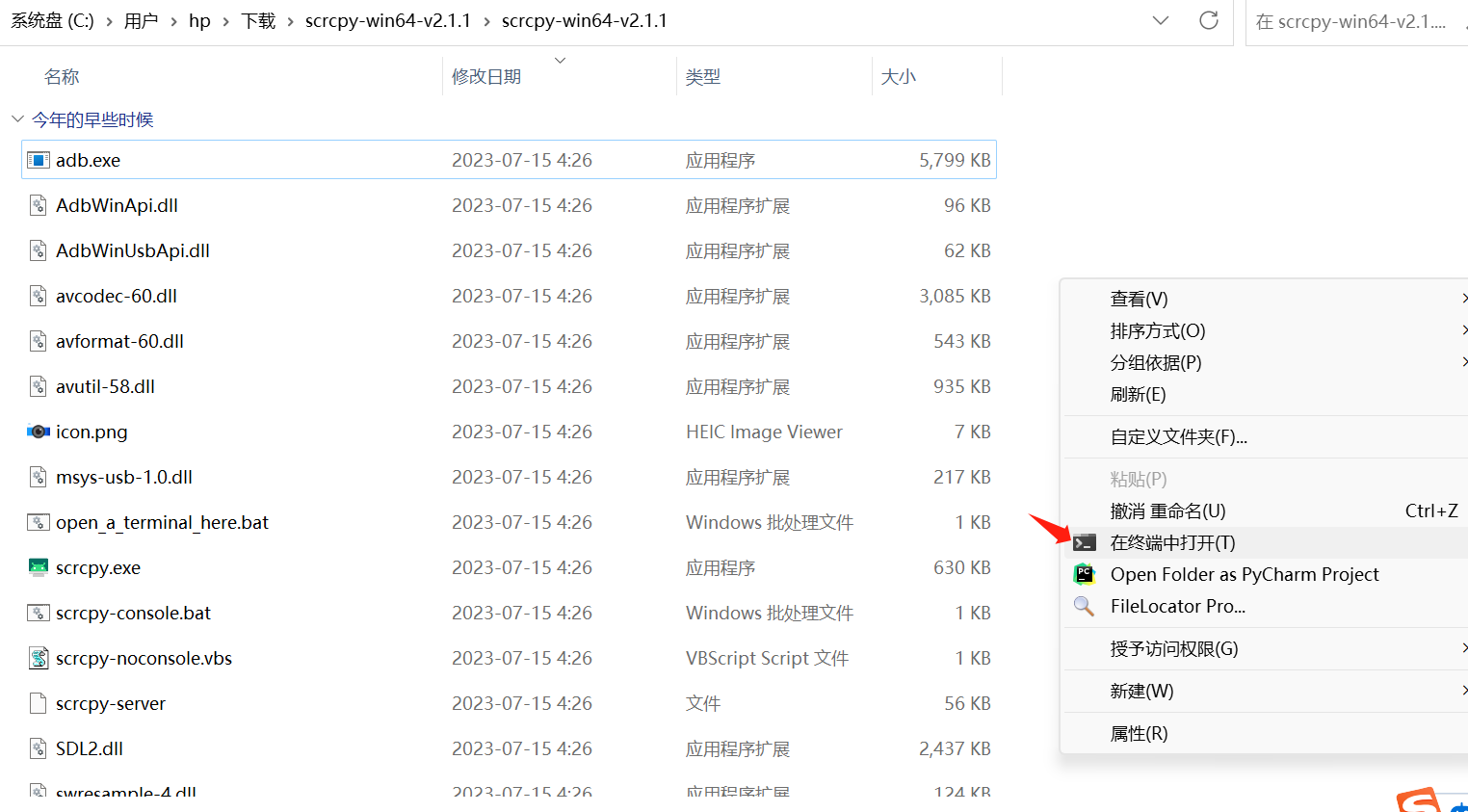Click the FileLocator Pro magnifier icon
Screen dimensions: 1468x812
coord(1083,606)
